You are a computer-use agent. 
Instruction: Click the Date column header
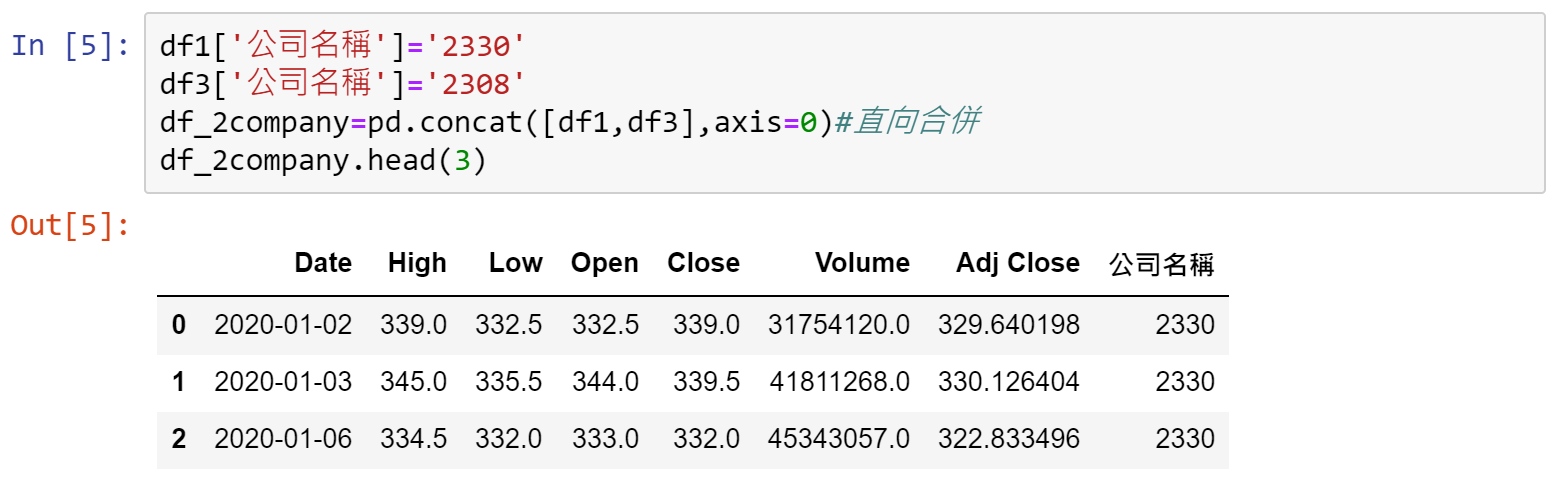click(323, 263)
